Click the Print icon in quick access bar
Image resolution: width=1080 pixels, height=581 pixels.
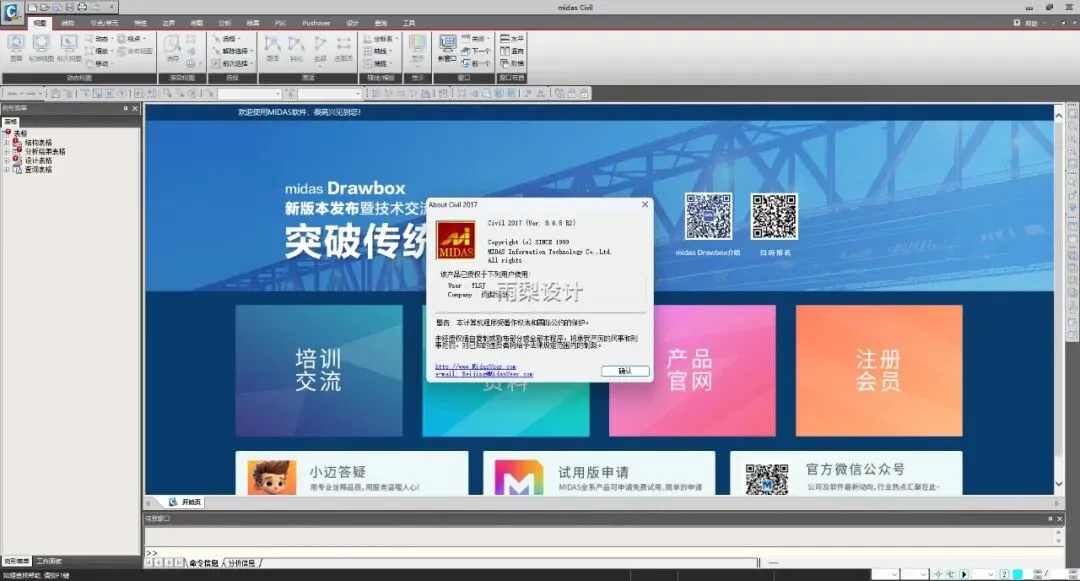81,7
